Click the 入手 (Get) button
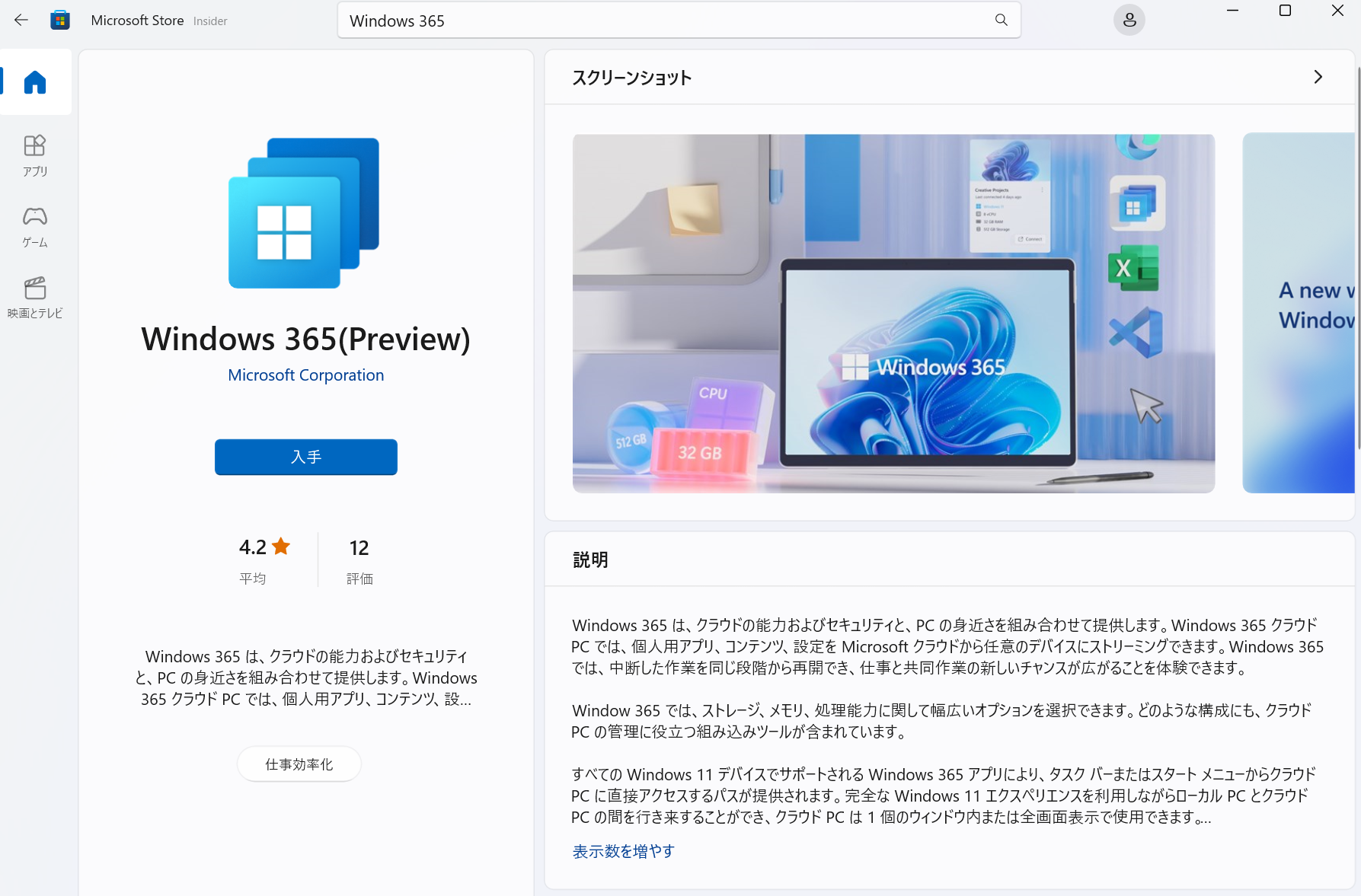Viewport: 1361px width, 896px height. pyautogui.click(x=305, y=457)
